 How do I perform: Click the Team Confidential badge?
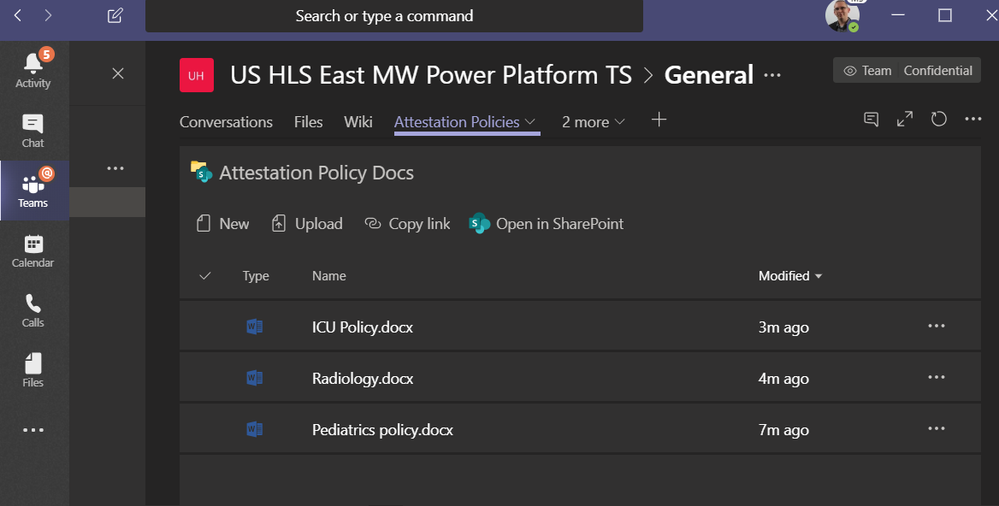click(x=907, y=71)
